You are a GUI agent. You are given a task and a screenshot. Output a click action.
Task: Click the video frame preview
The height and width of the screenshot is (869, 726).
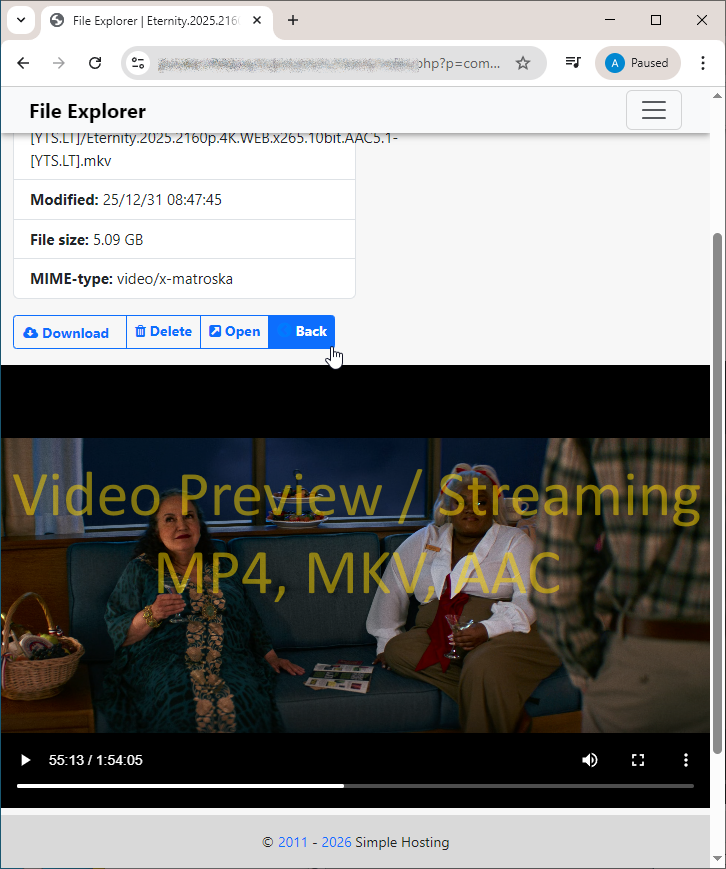point(355,585)
